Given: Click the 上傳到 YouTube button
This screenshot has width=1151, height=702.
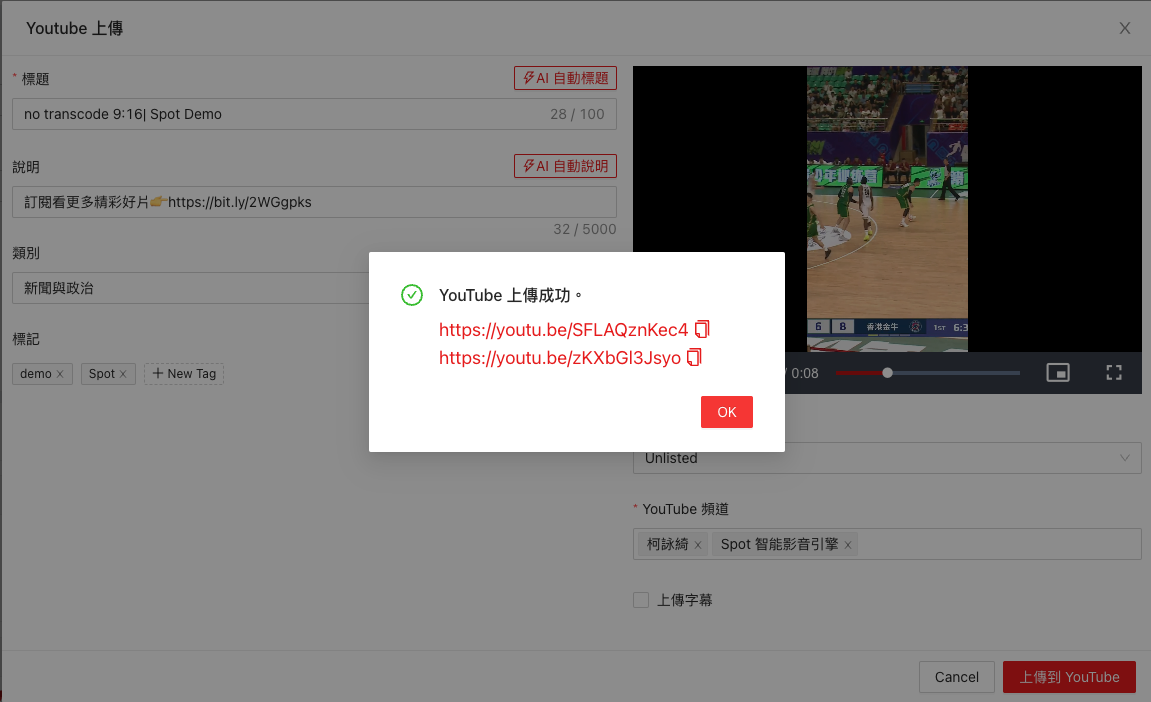Looking at the screenshot, I should point(1069,677).
